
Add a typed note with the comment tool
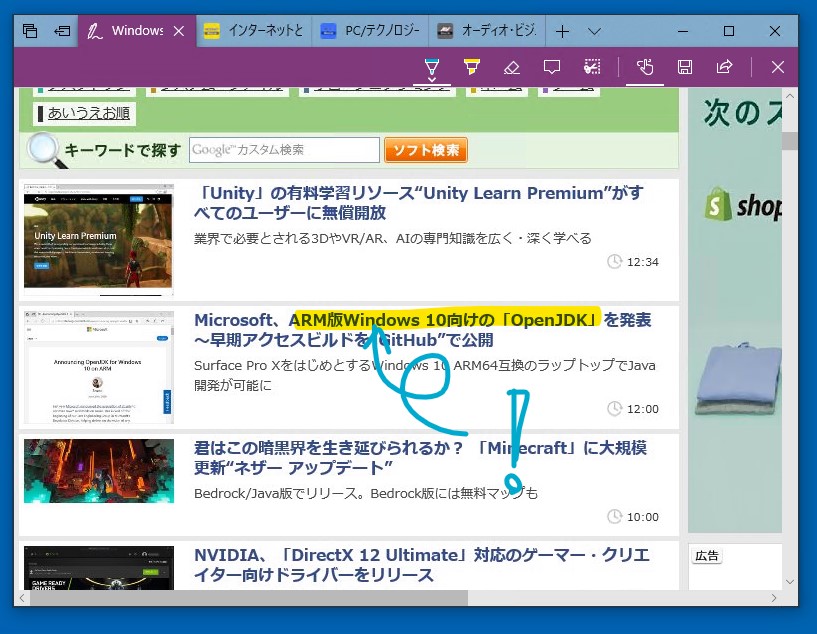(x=551, y=67)
